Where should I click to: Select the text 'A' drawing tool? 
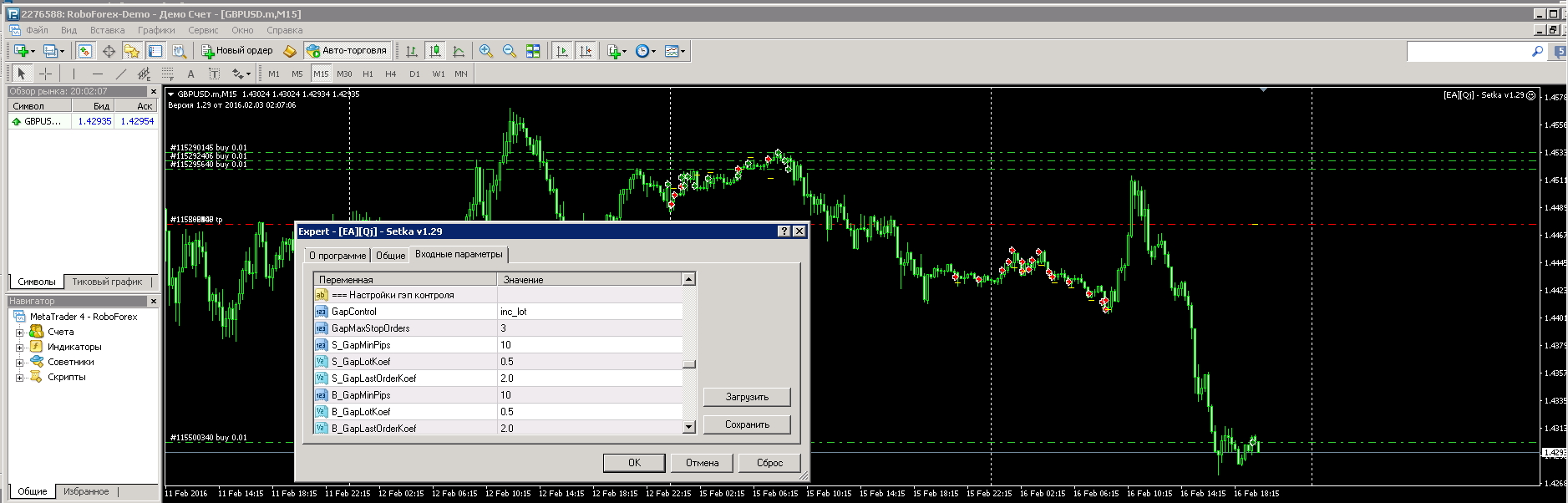pos(190,74)
